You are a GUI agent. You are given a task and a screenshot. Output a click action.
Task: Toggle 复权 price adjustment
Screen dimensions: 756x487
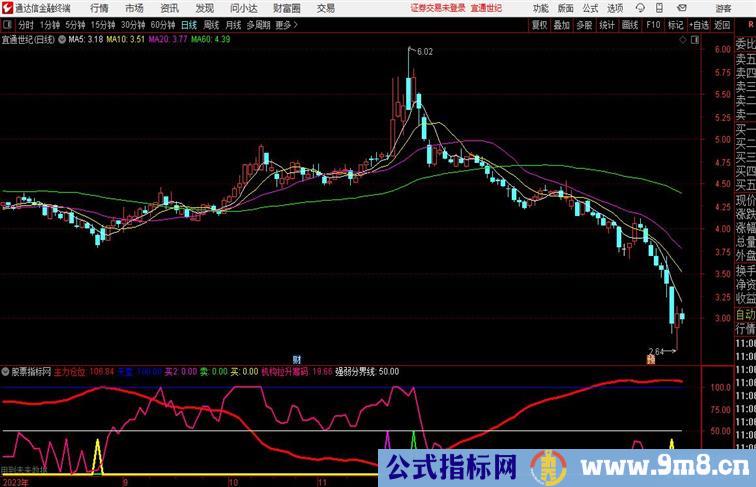click(540, 25)
